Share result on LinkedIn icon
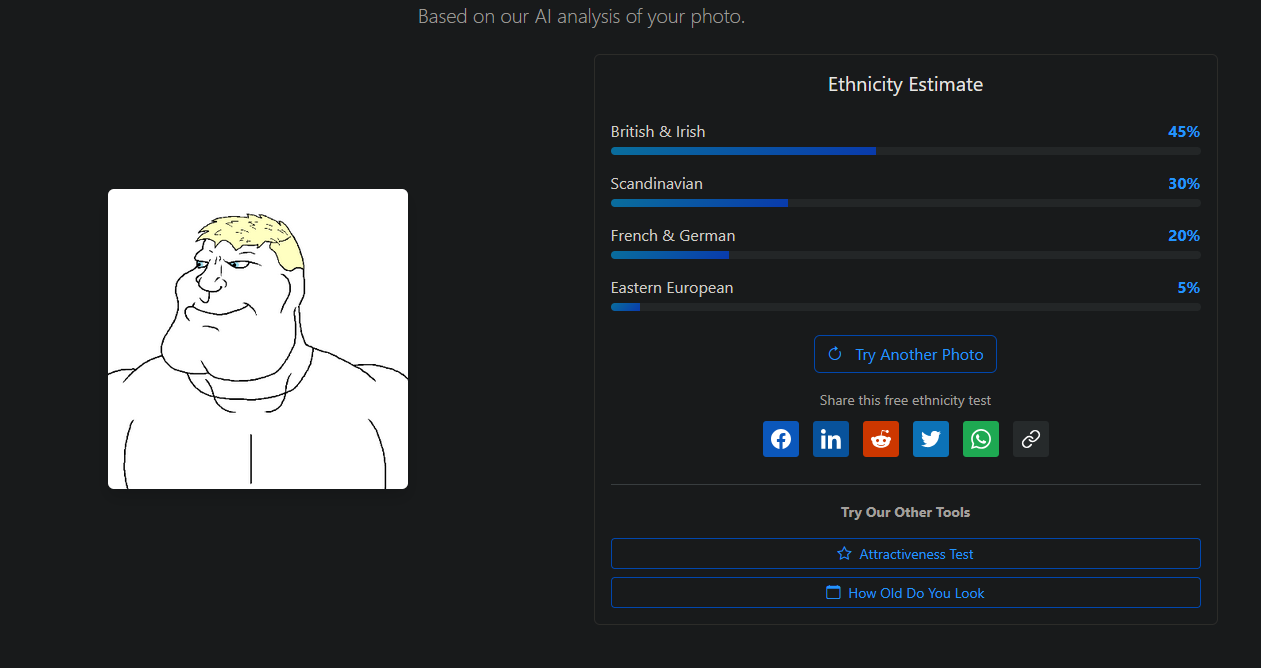 pyautogui.click(x=831, y=439)
